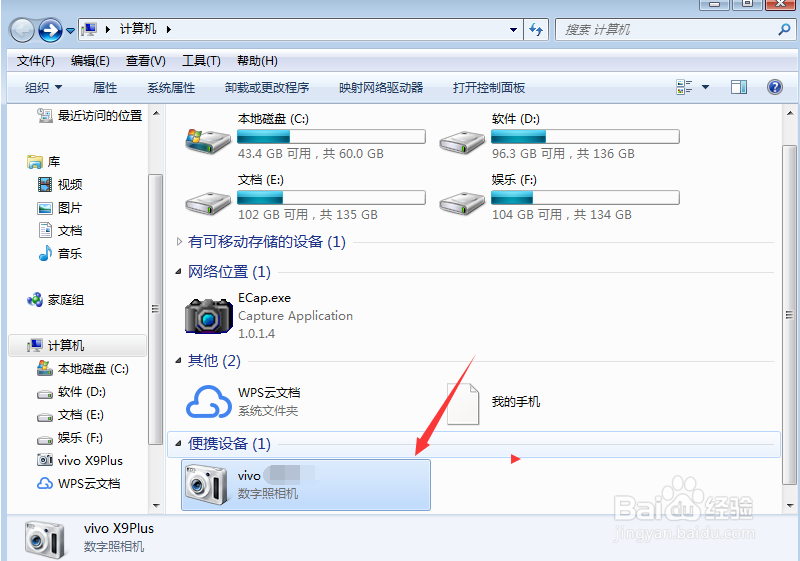Collapse the 网络位置 (1) group
800x561 pixels.
178,272
